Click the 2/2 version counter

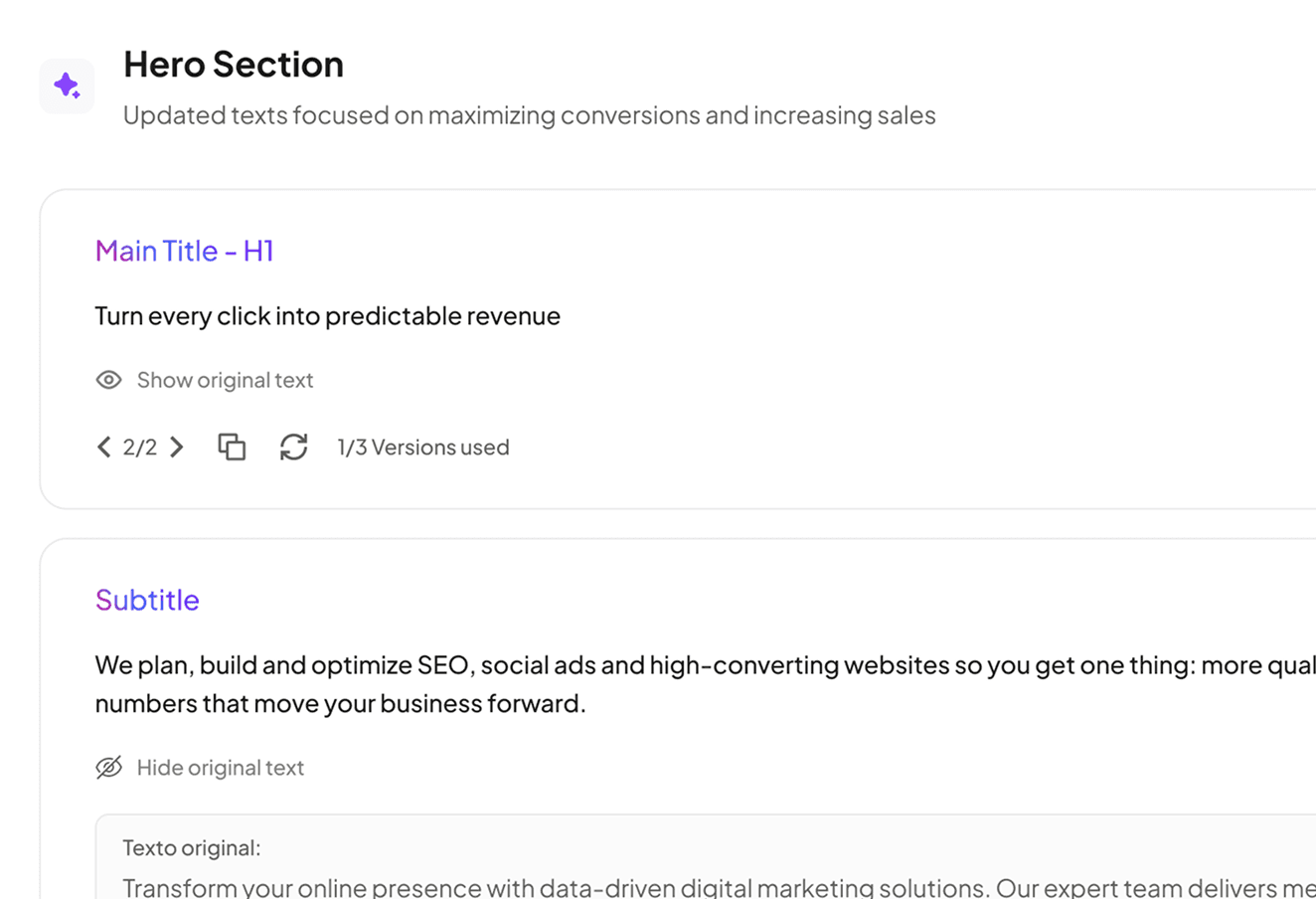140,447
